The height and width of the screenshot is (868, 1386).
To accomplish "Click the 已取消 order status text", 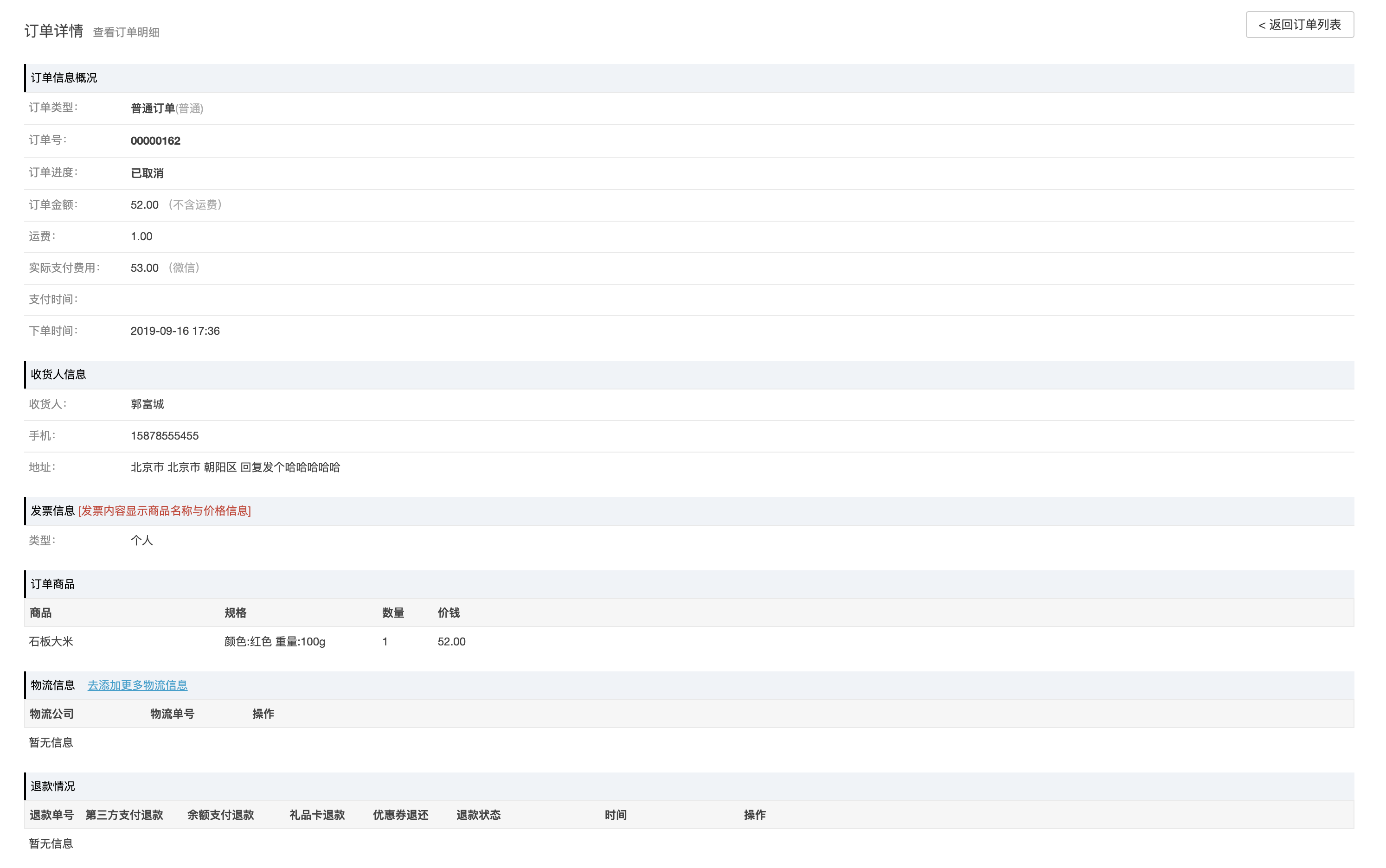I will [x=147, y=173].
